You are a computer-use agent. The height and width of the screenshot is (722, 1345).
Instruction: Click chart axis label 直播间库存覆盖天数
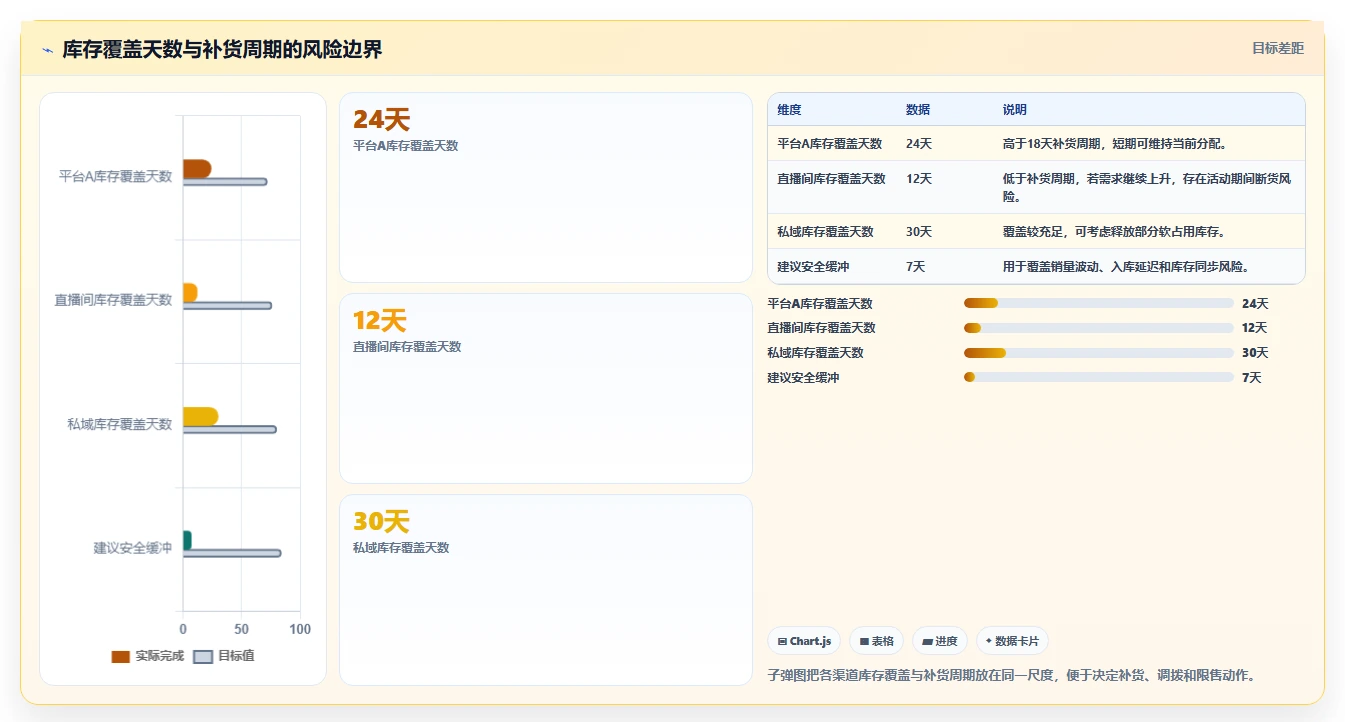(113, 300)
